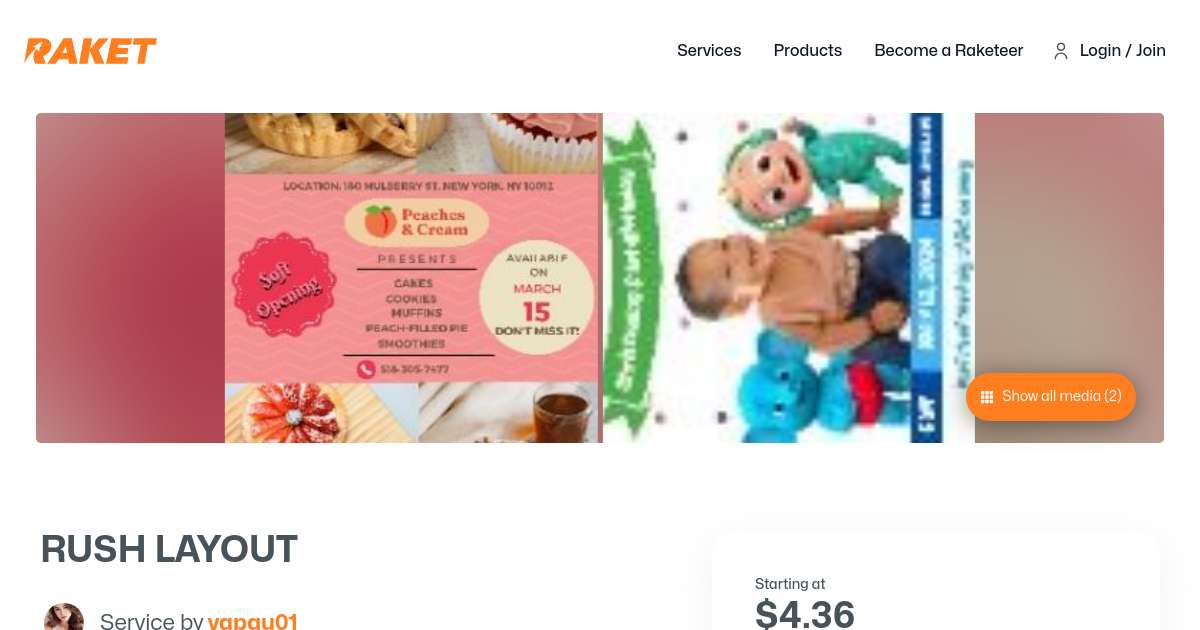
Task: Open the bakery flyer sample image
Action: [413, 278]
